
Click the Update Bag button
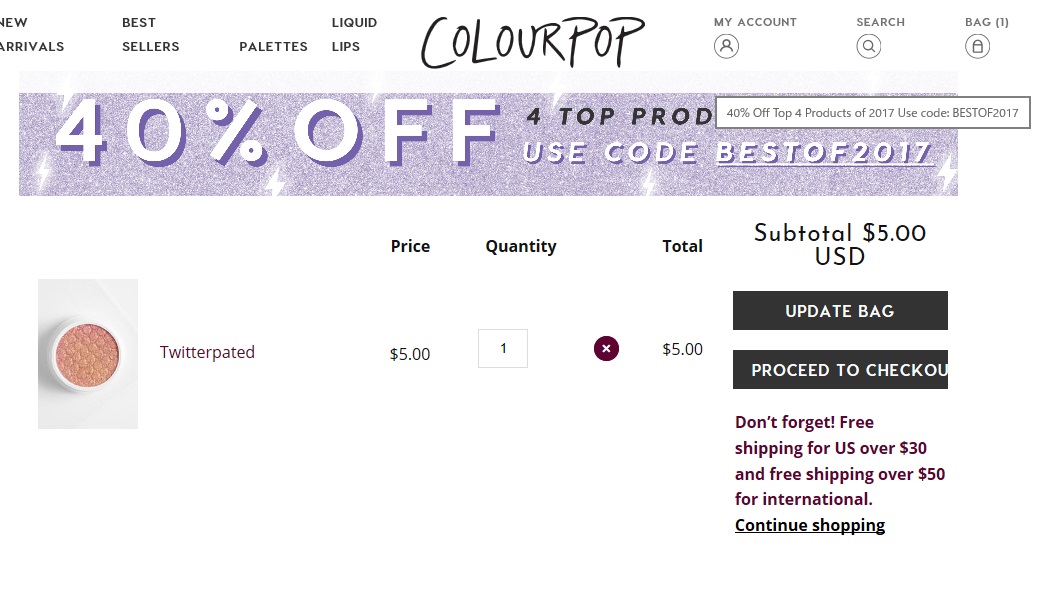point(840,311)
